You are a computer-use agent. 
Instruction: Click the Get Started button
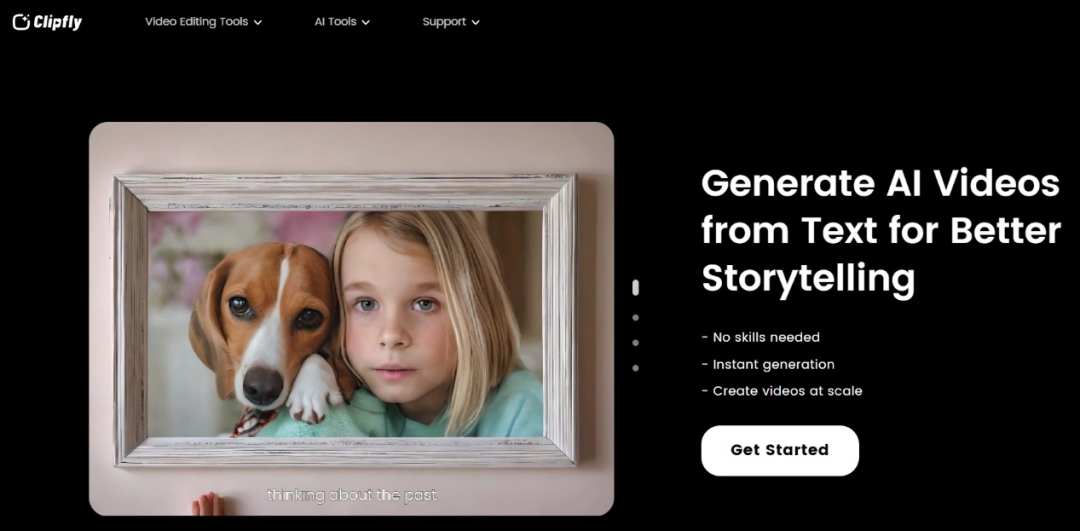(x=780, y=450)
